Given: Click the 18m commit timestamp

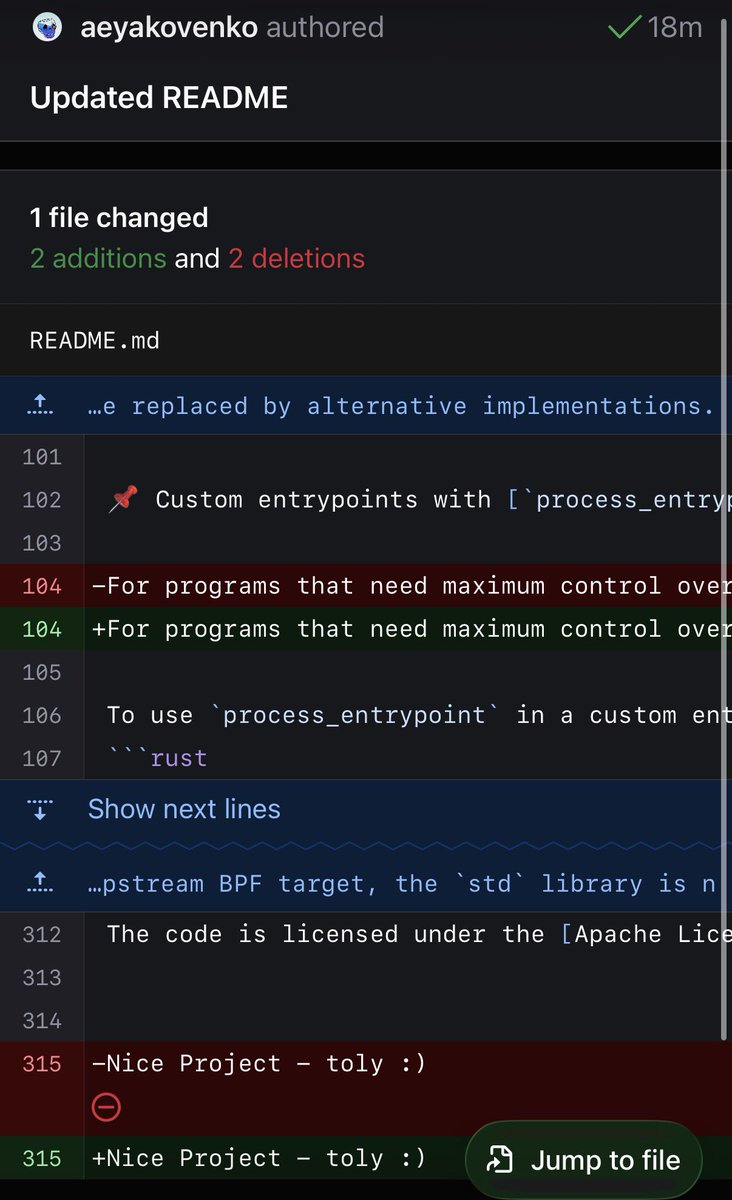Looking at the screenshot, I should click(675, 27).
